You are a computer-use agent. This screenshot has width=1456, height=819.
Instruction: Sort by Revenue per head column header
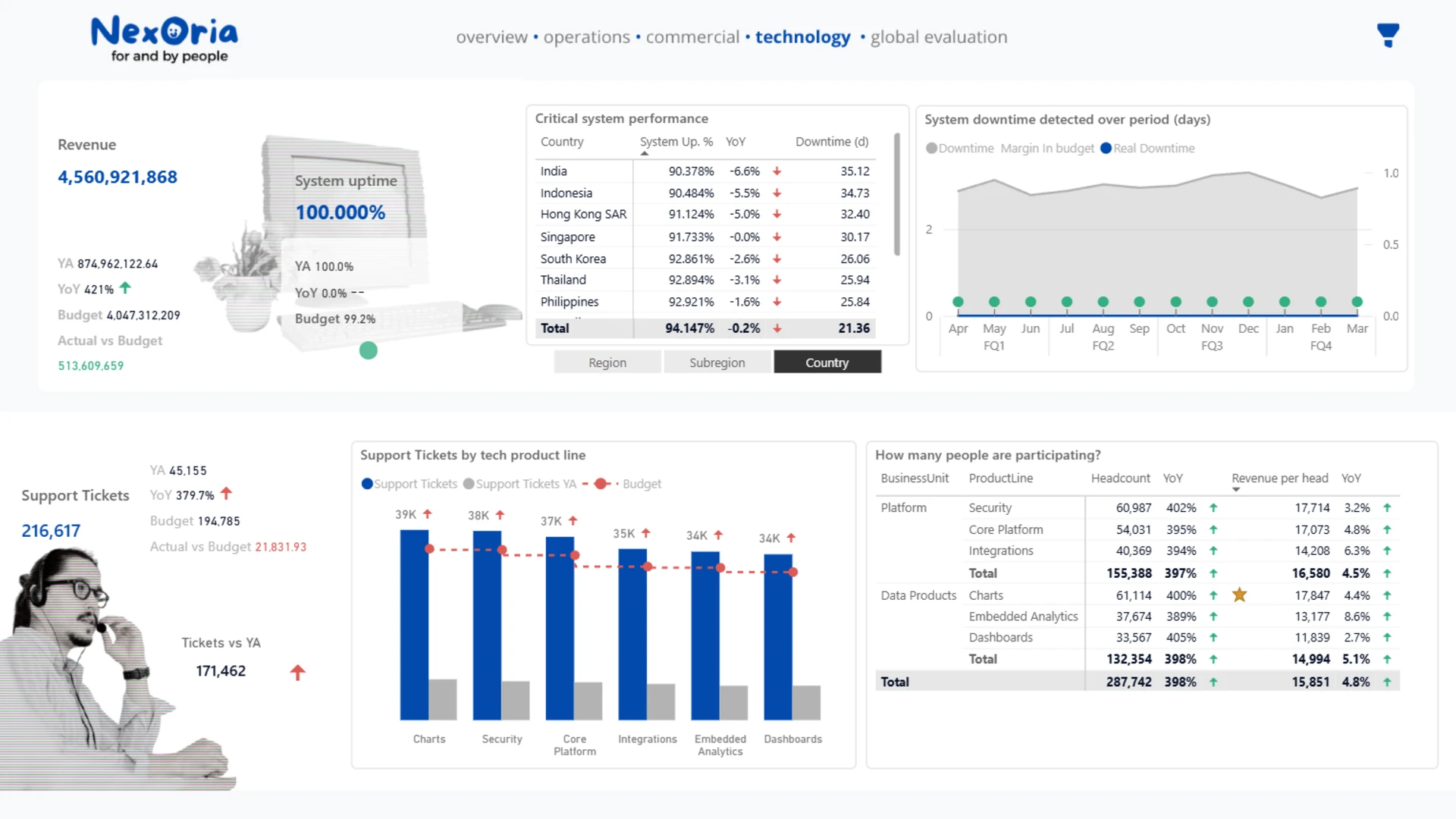(x=1279, y=479)
